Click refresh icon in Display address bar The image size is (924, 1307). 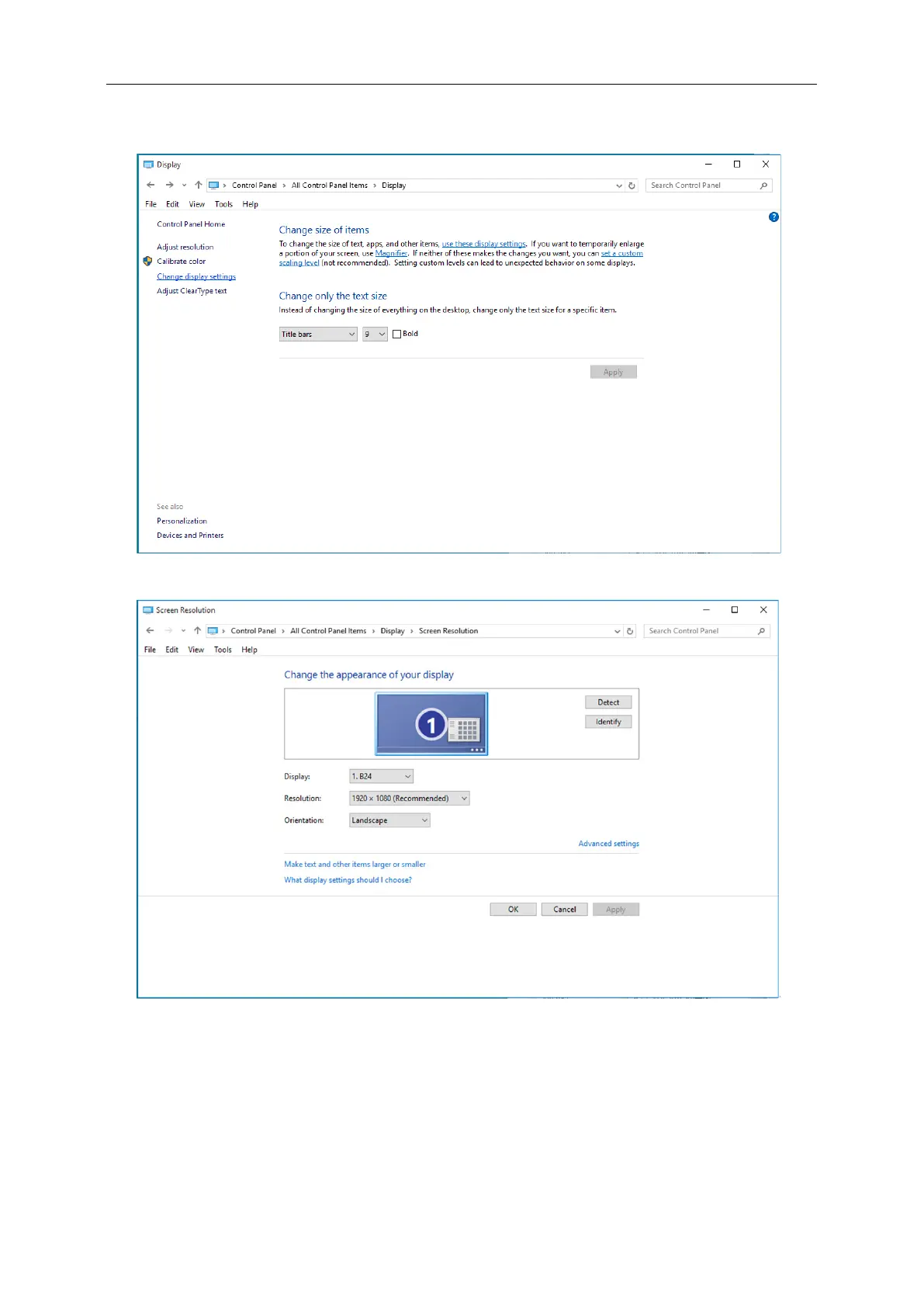click(x=632, y=185)
